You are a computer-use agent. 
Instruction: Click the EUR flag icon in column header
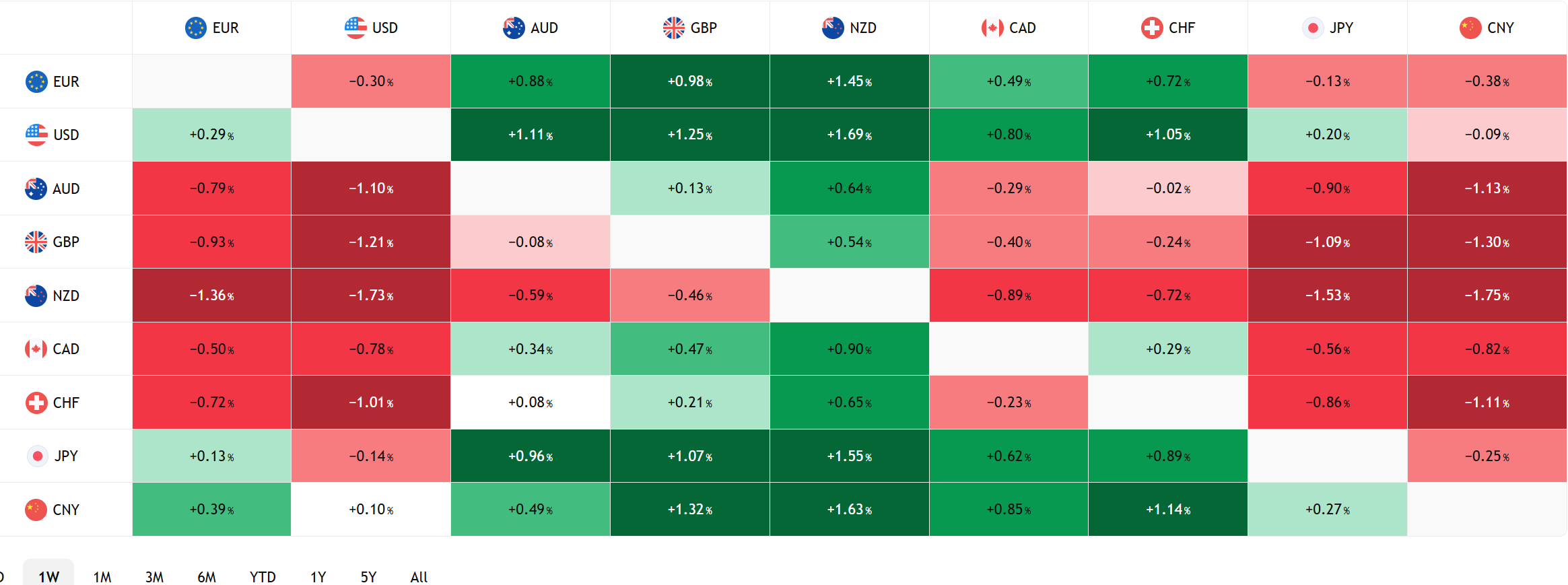tap(195, 28)
